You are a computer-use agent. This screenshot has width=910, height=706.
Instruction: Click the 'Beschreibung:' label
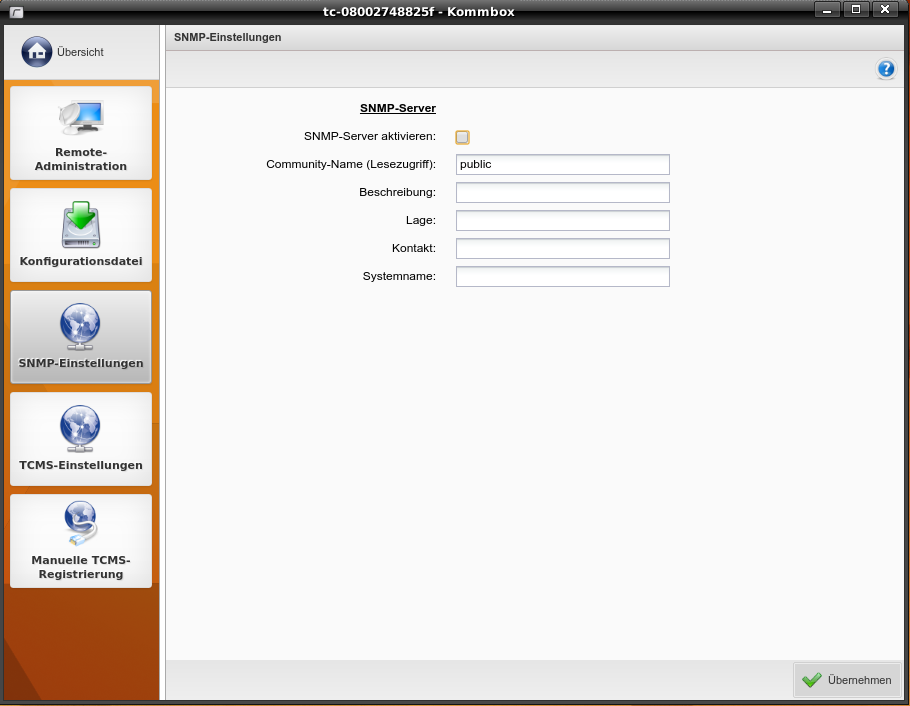(x=398, y=192)
